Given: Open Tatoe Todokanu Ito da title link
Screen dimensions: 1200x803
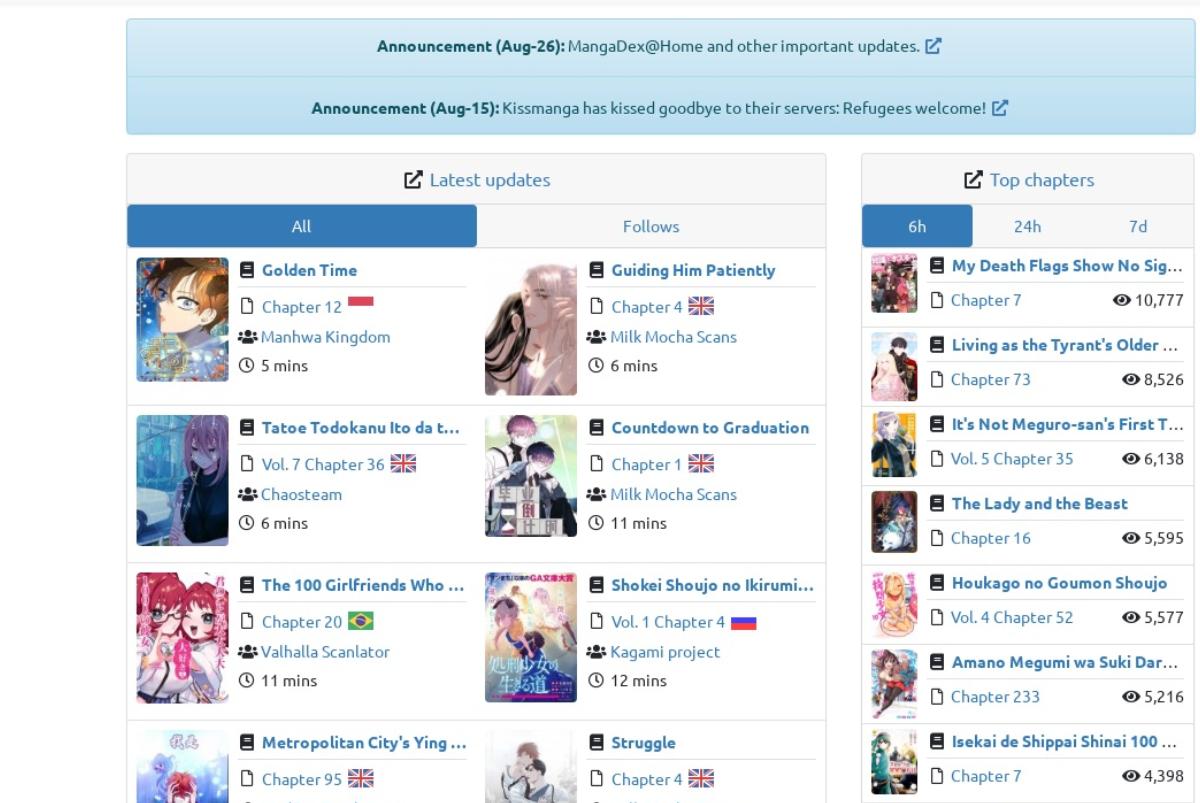Looking at the screenshot, I should pyautogui.click(x=361, y=428).
